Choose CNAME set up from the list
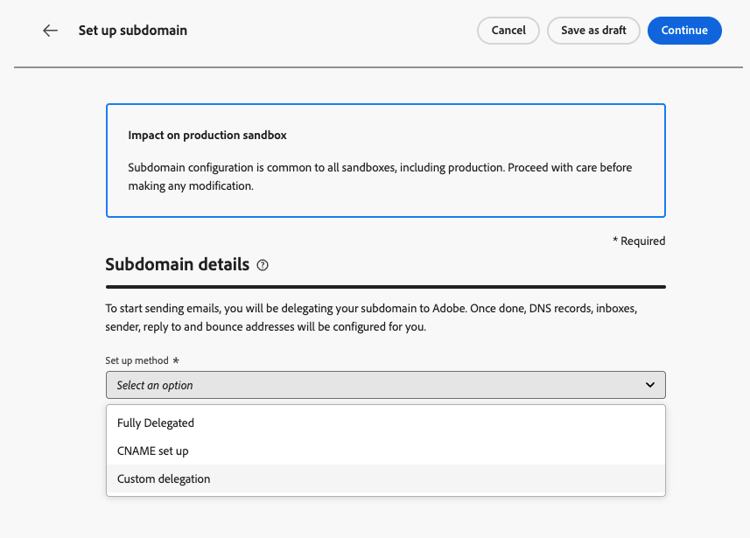This screenshot has width=750, height=538. 153,451
